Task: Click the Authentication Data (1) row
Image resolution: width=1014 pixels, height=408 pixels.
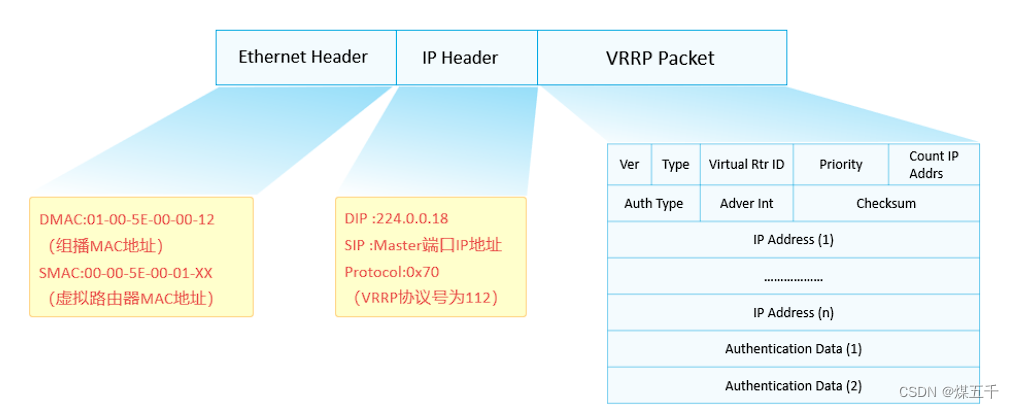Action: pos(793,349)
